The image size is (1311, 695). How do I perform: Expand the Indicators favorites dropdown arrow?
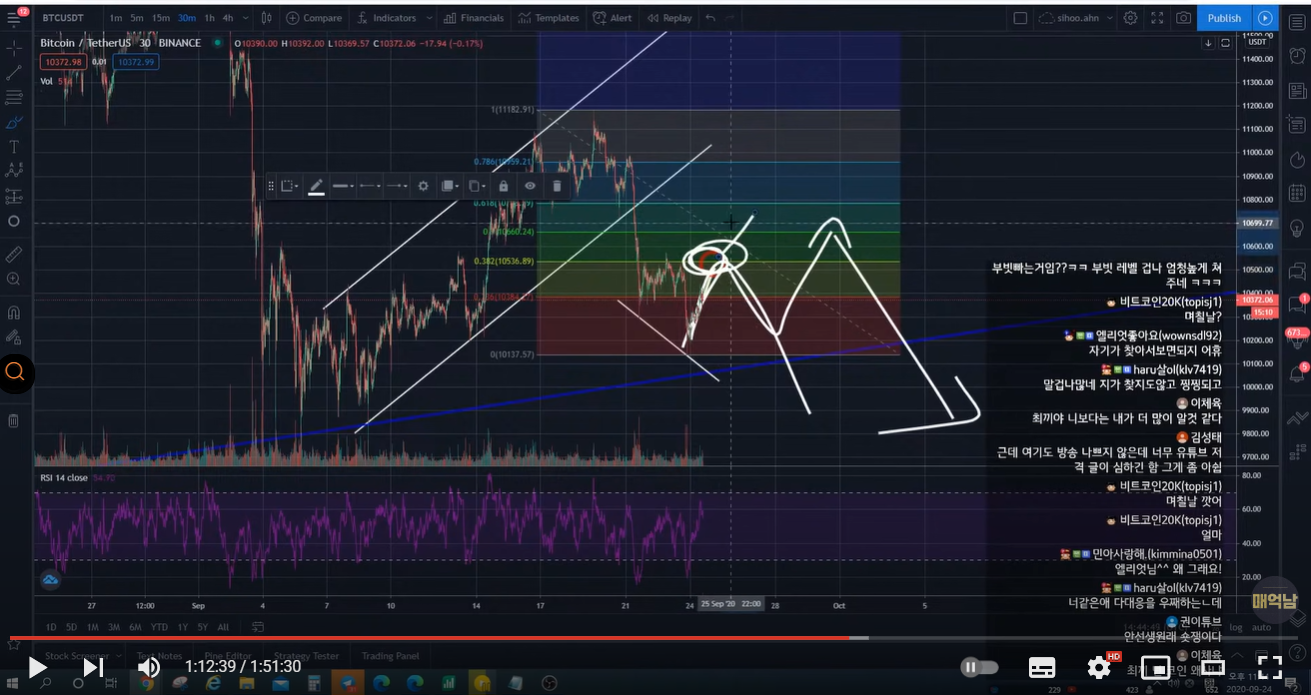pos(428,18)
